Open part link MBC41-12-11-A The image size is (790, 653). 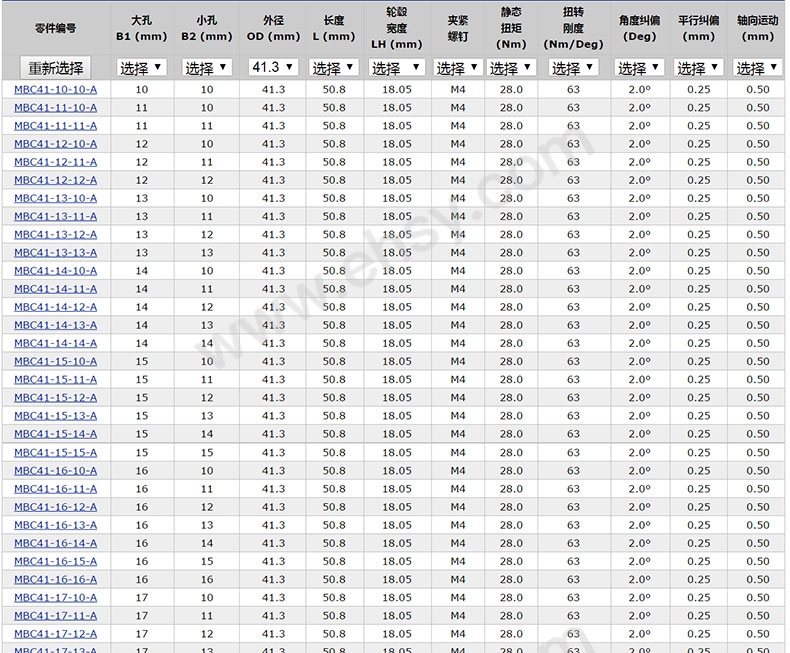click(55, 162)
